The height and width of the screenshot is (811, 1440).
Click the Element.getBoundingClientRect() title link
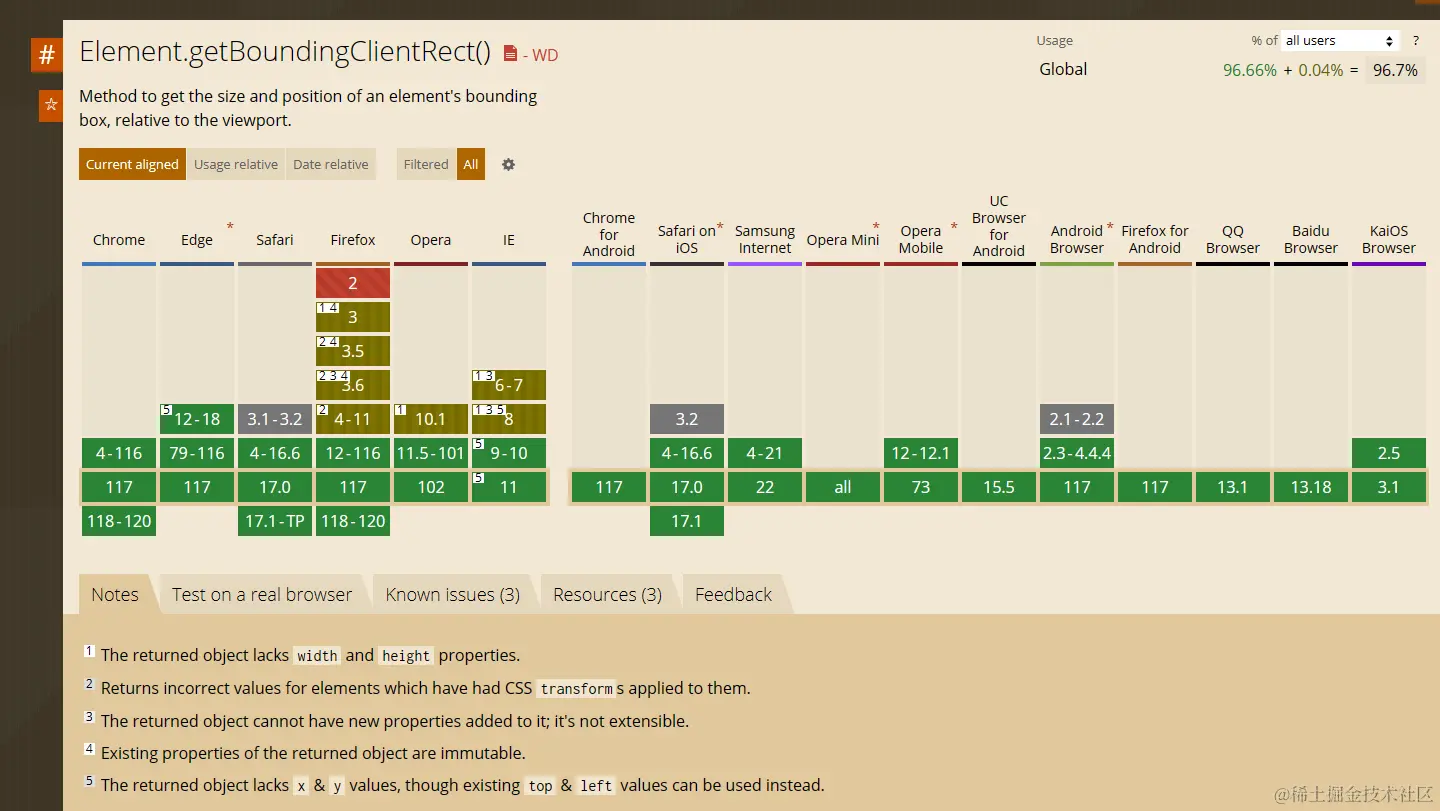285,52
